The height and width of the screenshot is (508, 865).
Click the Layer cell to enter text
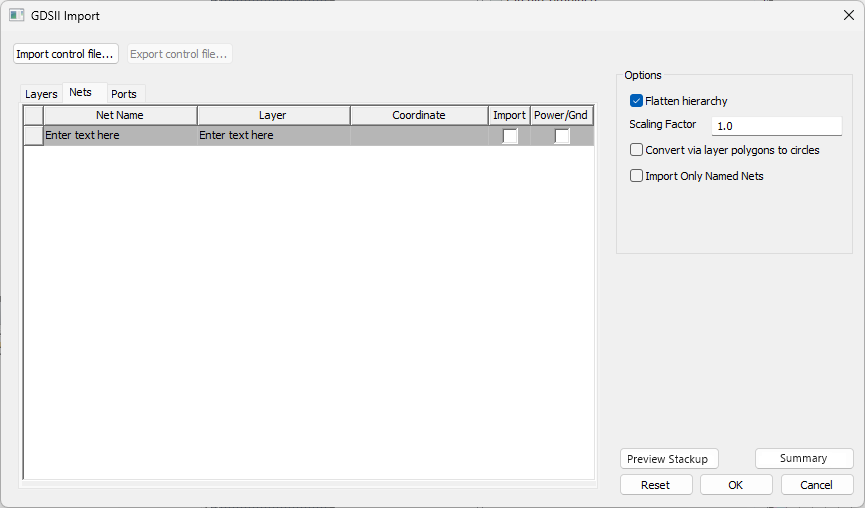(x=274, y=136)
